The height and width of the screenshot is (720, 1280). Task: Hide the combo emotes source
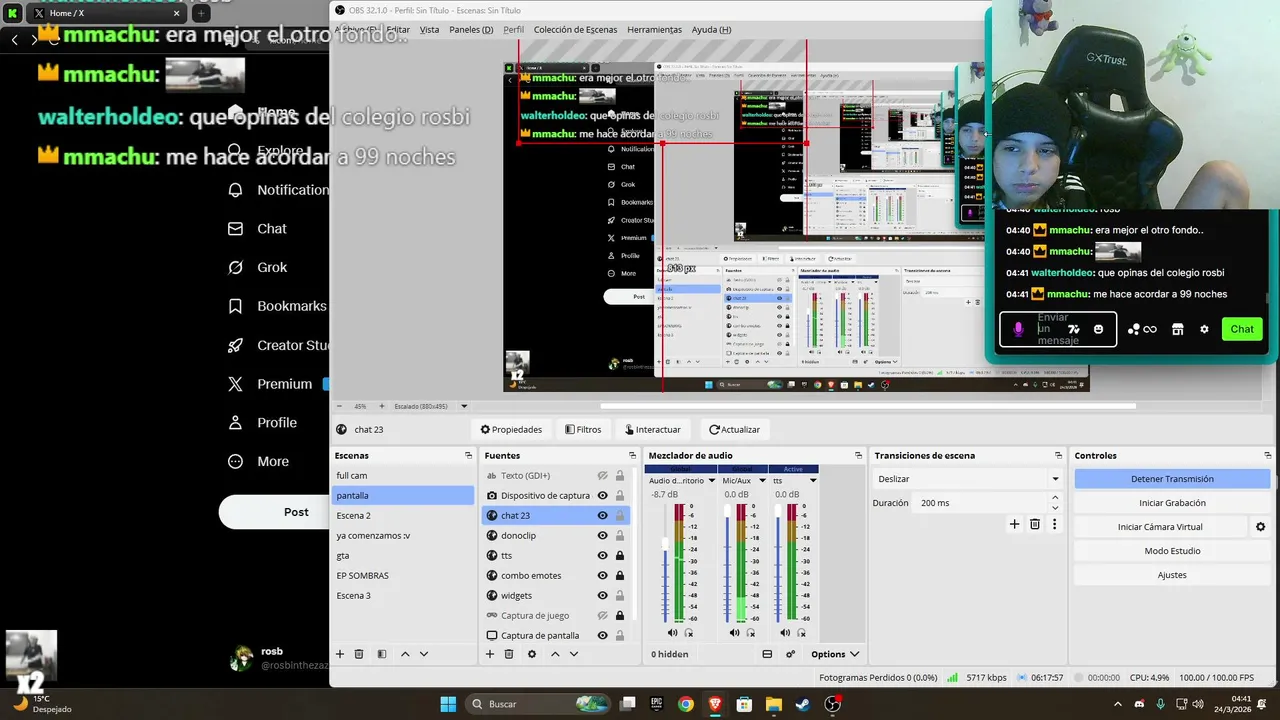tap(603, 576)
